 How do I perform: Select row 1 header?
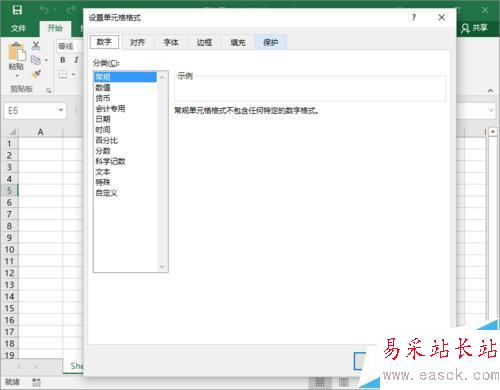[x=9, y=144]
